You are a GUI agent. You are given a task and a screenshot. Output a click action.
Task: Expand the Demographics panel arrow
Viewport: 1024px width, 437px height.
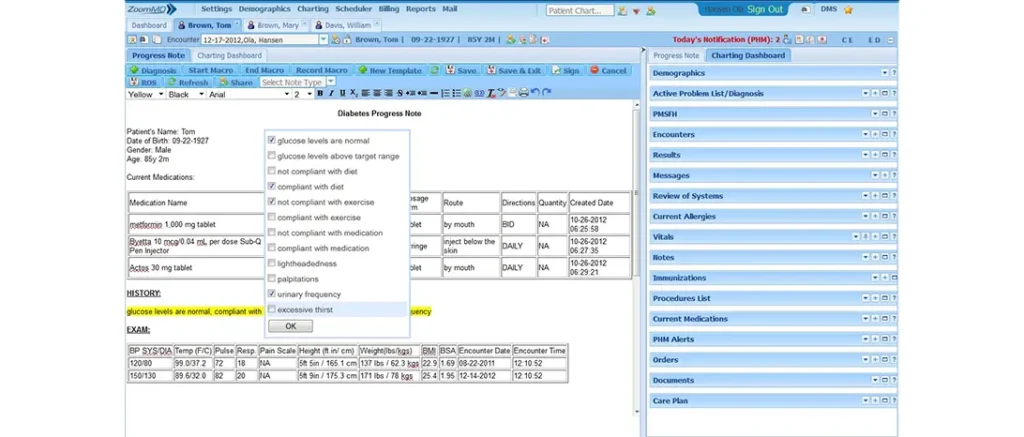pyautogui.click(x=884, y=73)
